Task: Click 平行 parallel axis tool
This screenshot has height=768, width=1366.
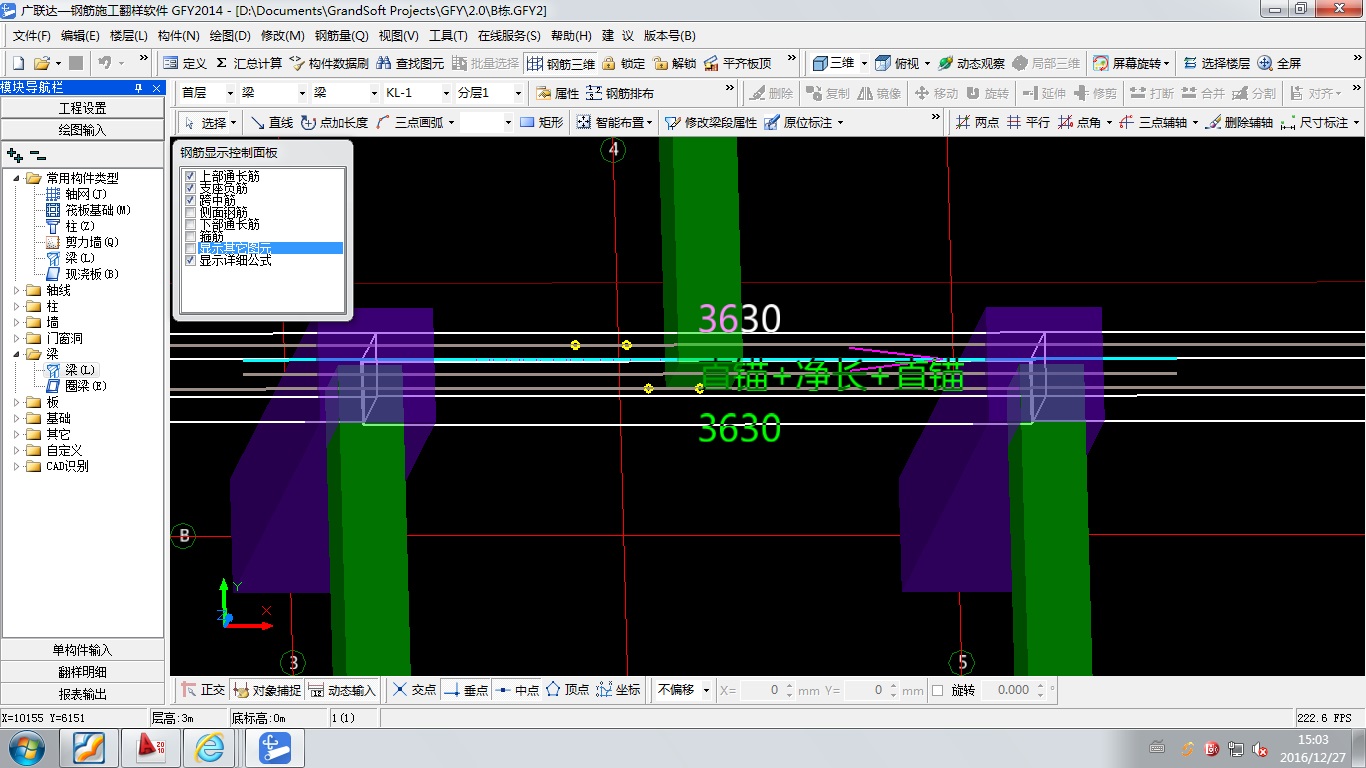Action: point(1028,122)
